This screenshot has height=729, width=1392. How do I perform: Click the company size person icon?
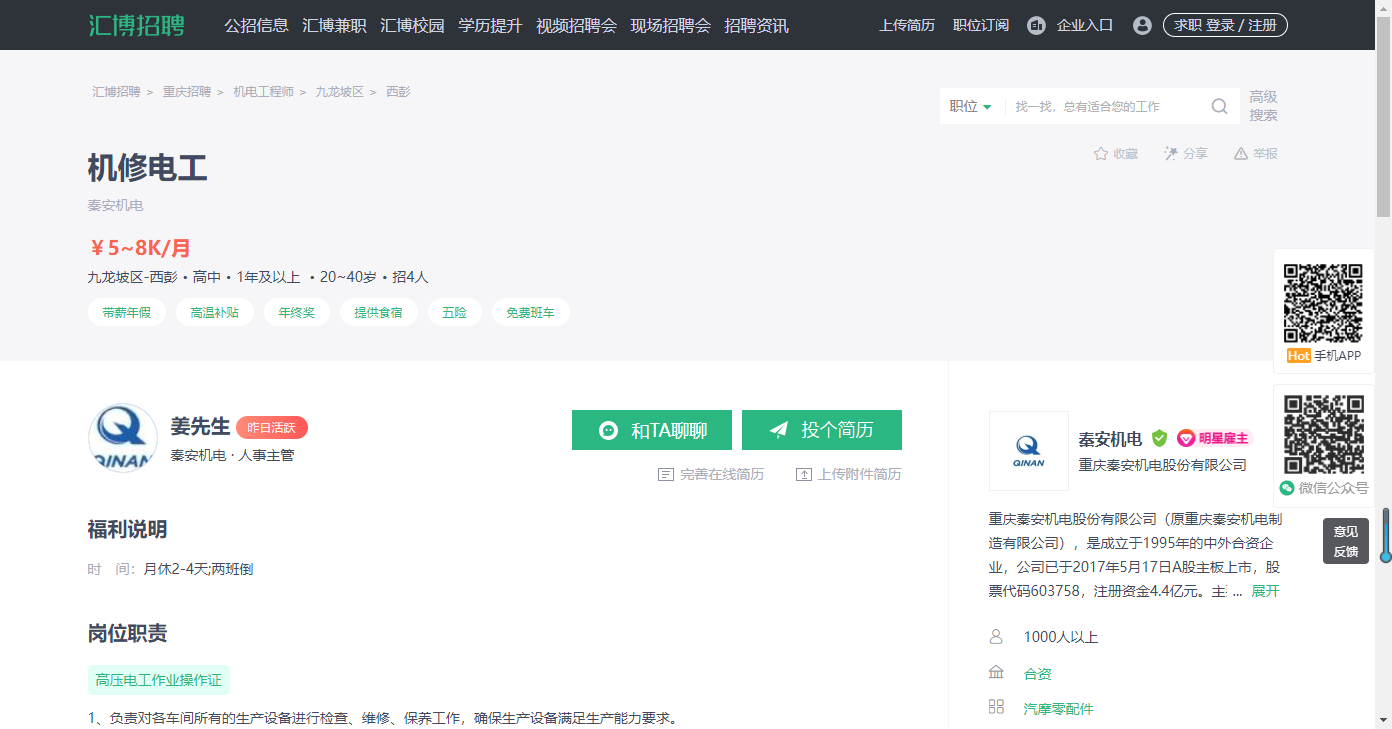coord(996,637)
